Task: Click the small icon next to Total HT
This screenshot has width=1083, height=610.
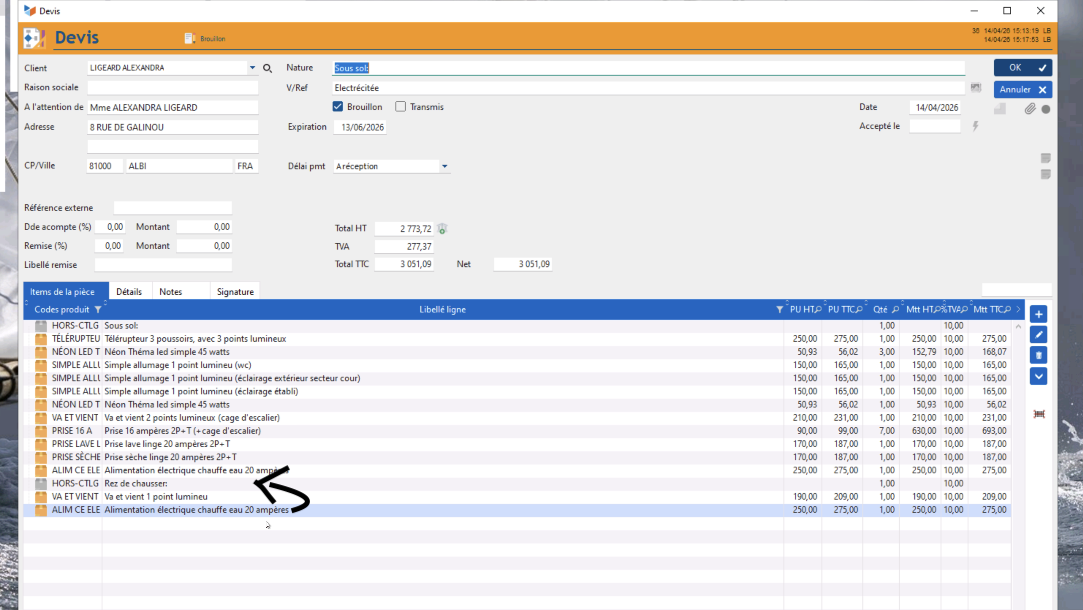Action: (x=442, y=229)
